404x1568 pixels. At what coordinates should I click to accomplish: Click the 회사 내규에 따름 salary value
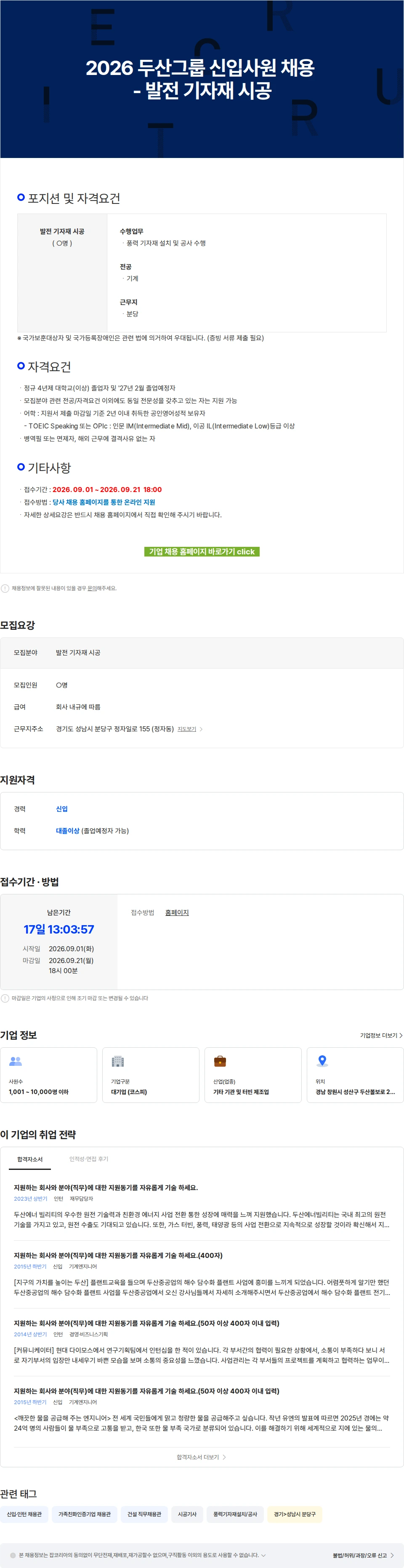point(79,707)
